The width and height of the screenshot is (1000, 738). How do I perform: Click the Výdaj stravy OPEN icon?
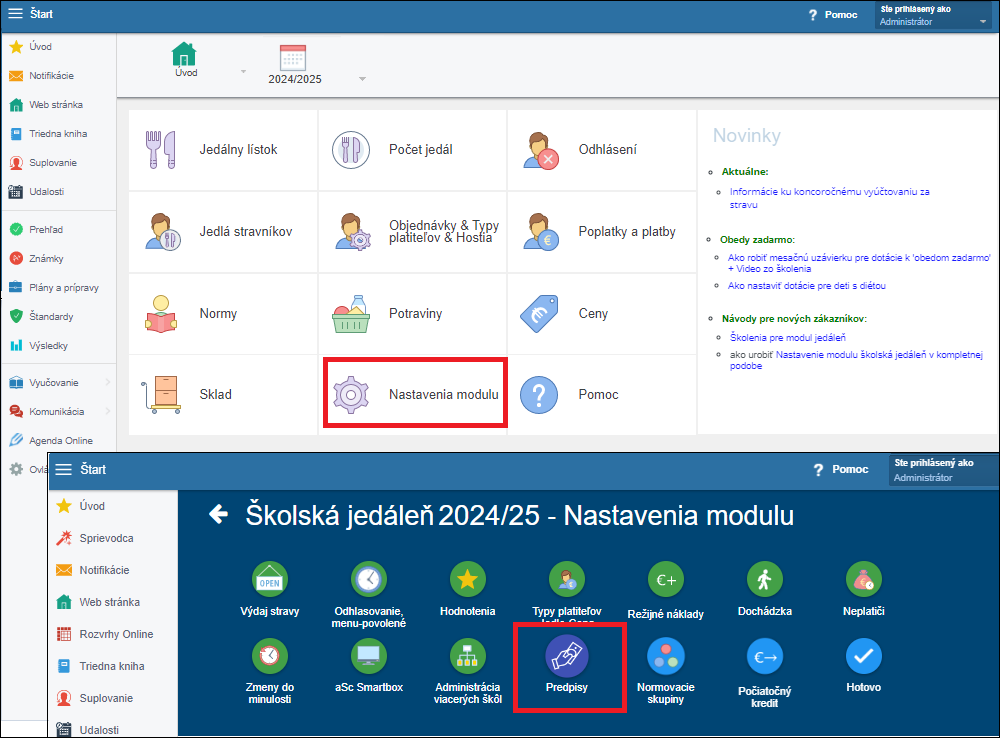tap(270, 579)
